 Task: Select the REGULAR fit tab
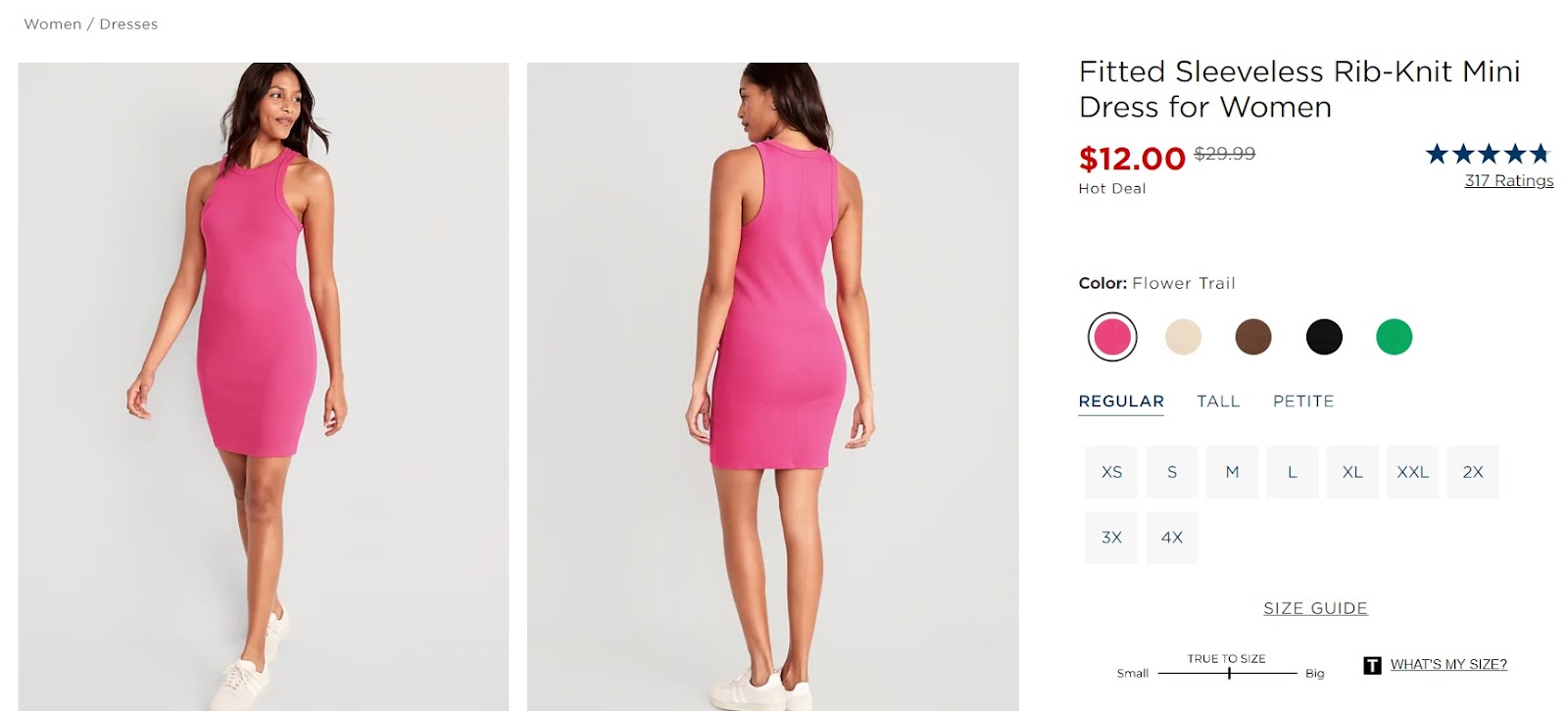(1121, 402)
